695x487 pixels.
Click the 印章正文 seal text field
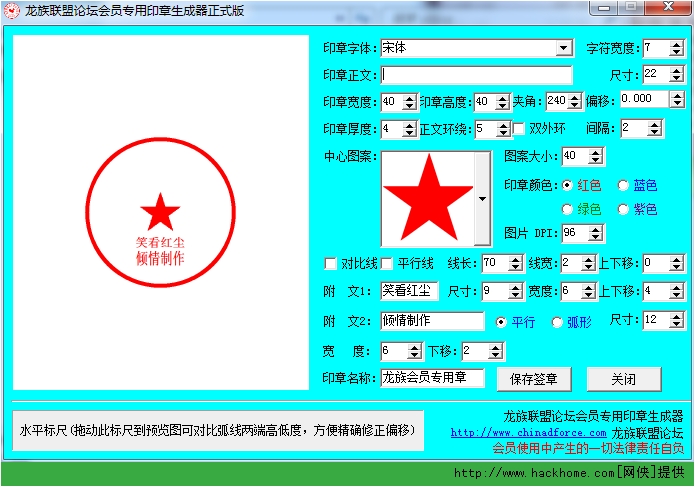476,75
